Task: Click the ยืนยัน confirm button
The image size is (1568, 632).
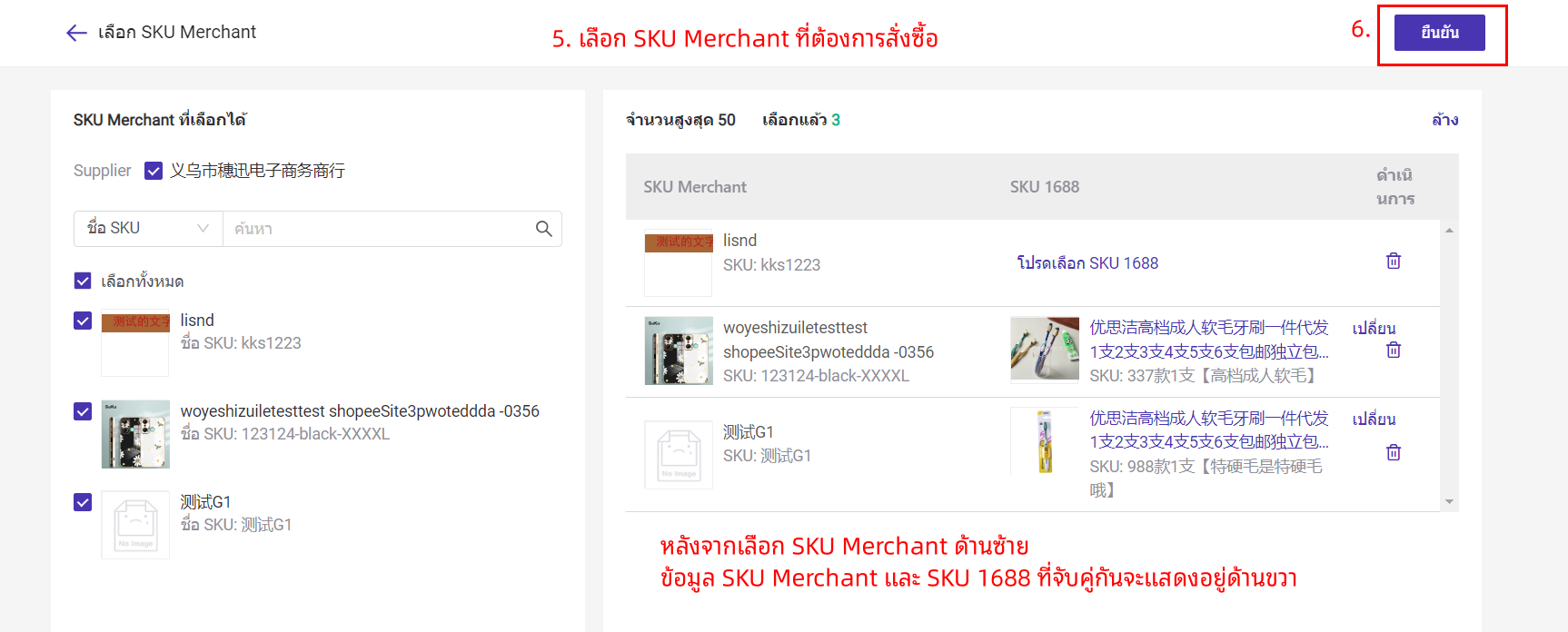Action: [x=1439, y=33]
